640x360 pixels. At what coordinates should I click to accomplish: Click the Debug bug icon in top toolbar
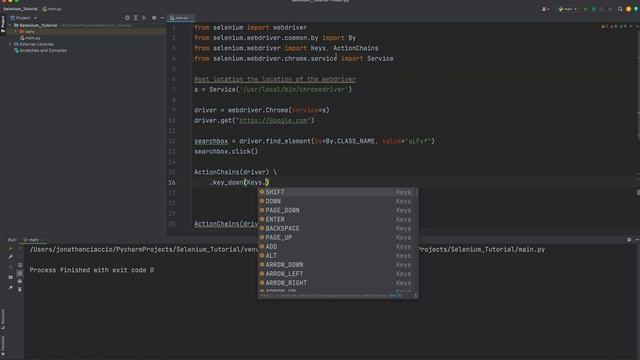tap(594, 9)
